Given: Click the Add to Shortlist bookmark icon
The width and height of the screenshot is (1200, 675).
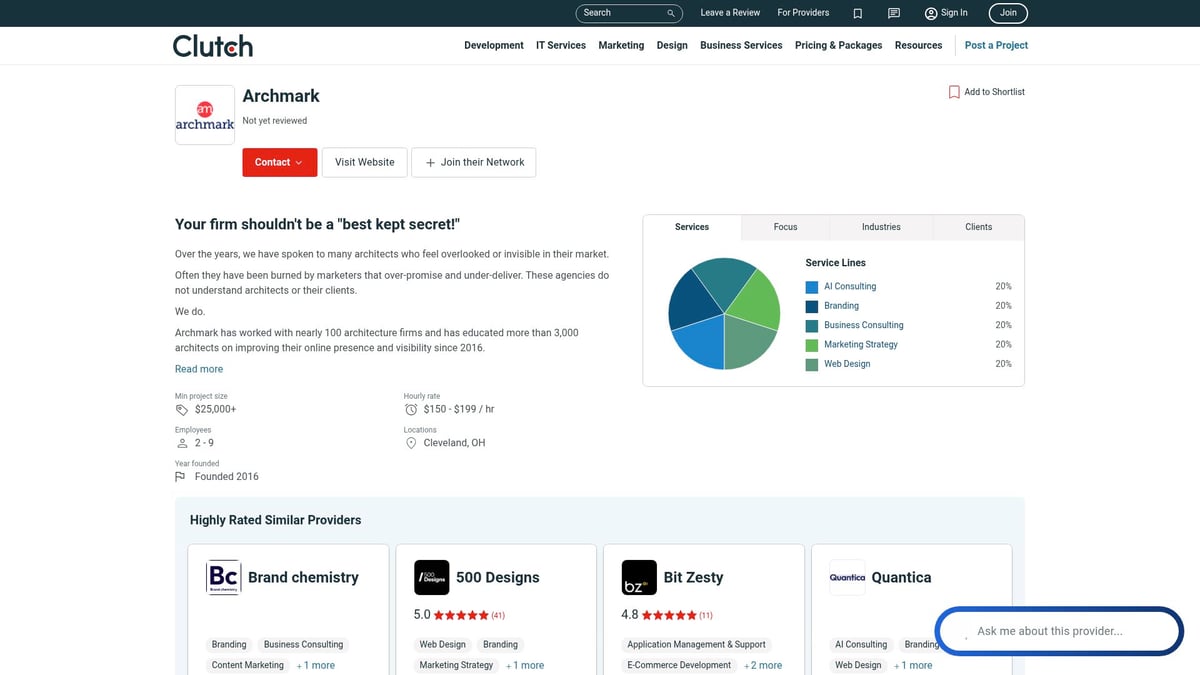Looking at the screenshot, I should click(954, 92).
